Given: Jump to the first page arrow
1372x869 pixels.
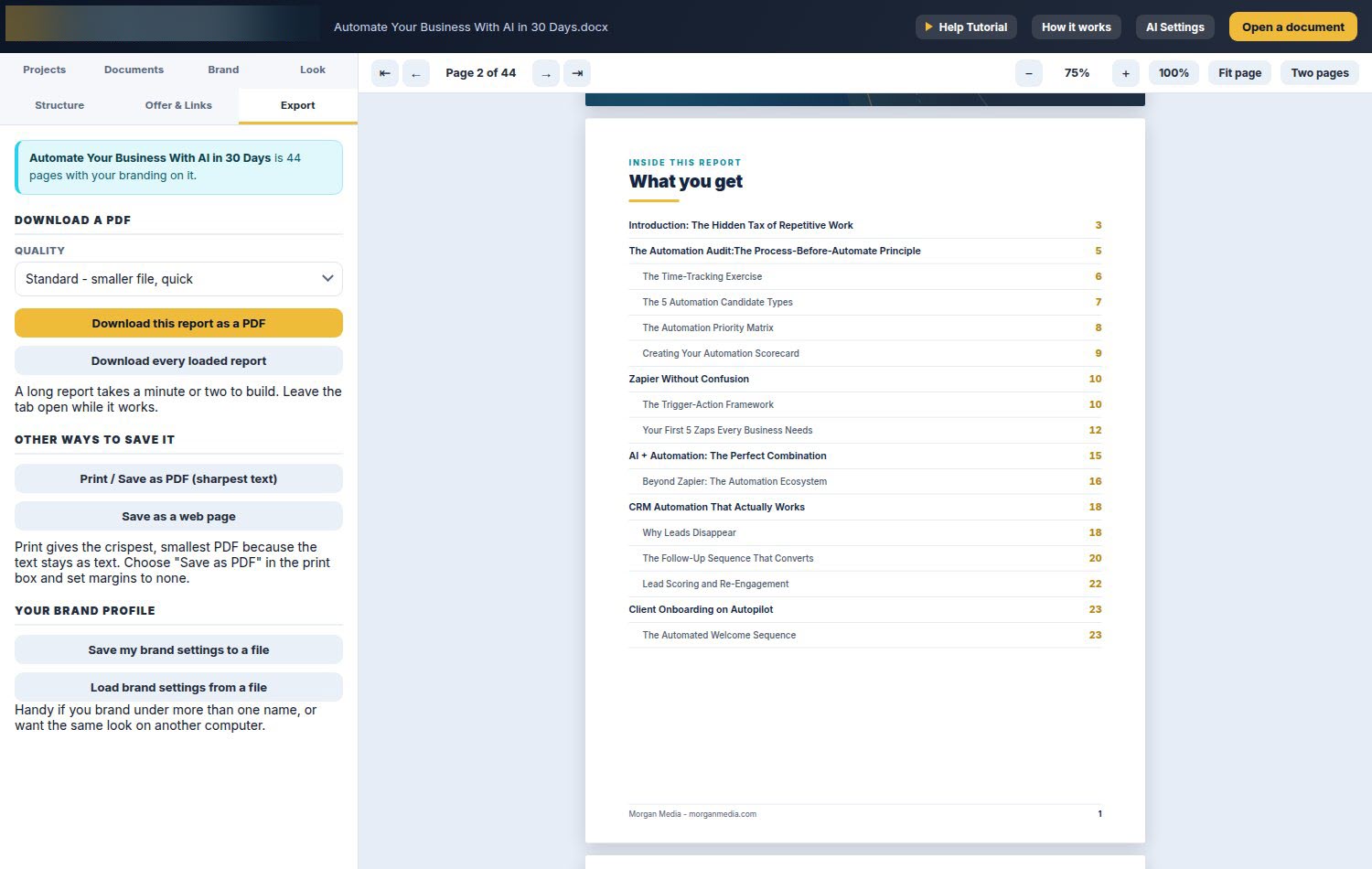Looking at the screenshot, I should tap(385, 73).
